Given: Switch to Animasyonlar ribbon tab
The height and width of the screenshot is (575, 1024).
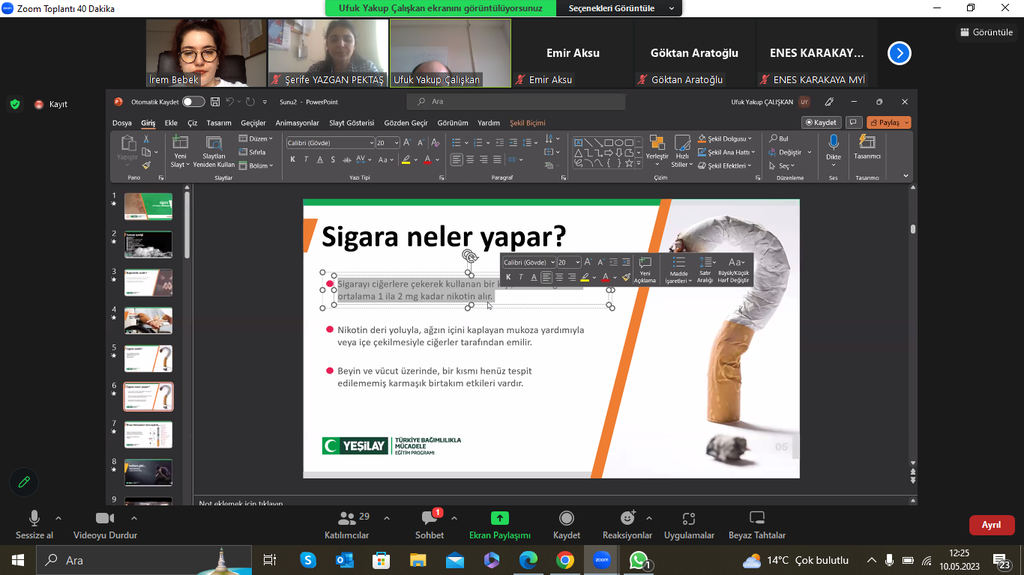Looking at the screenshot, I should [297, 123].
